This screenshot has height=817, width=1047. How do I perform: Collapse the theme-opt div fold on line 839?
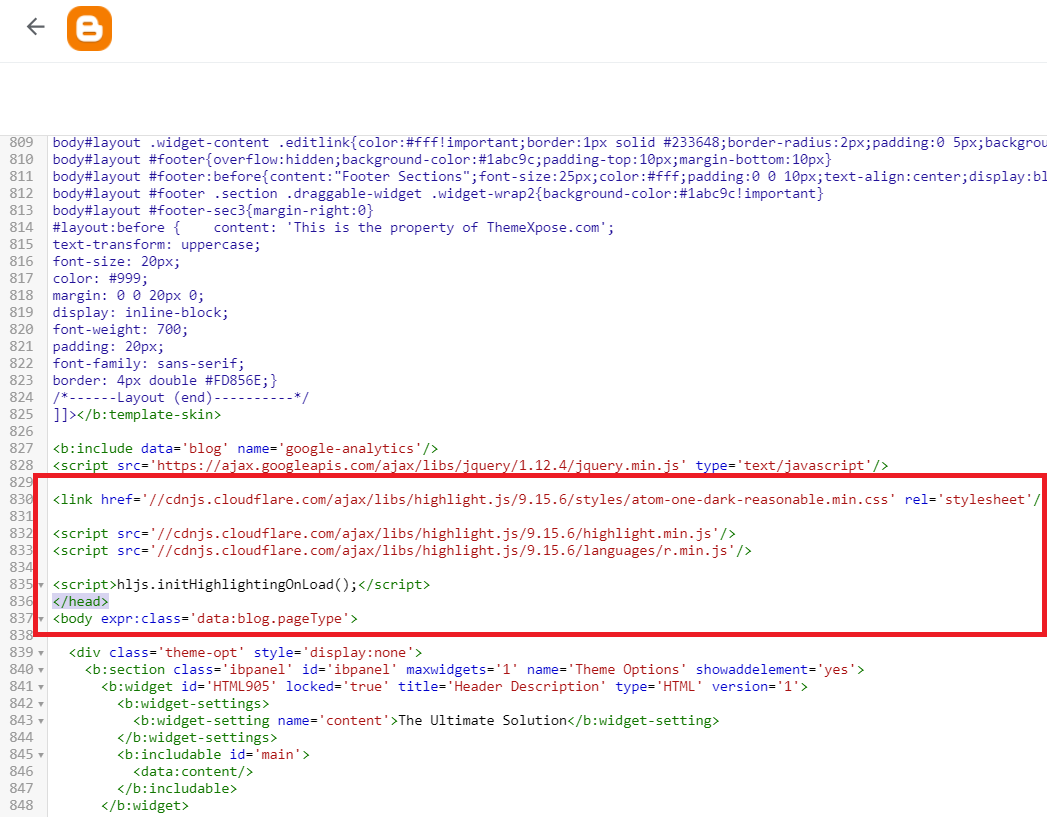(41, 652)
